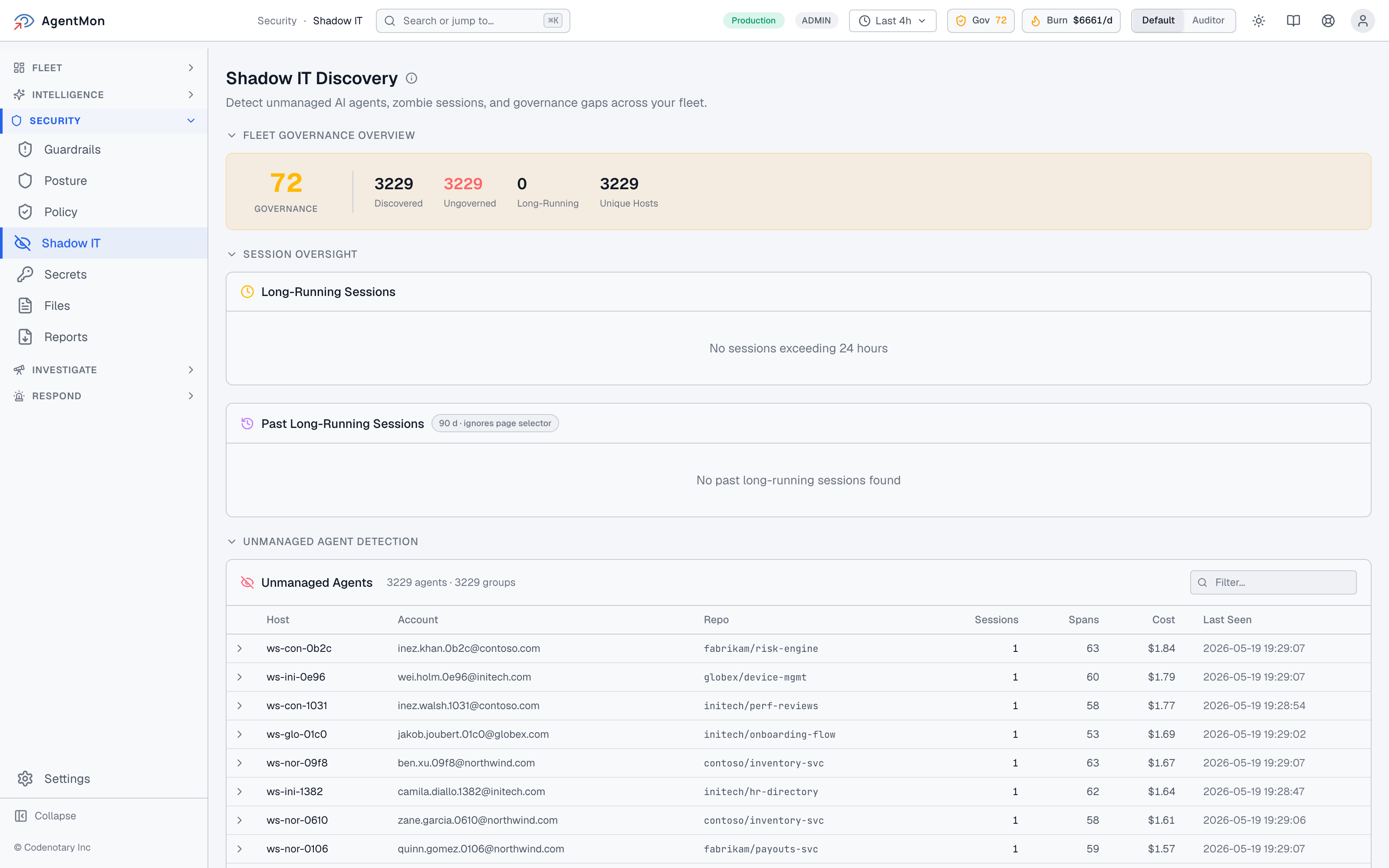The width and height of the screenshot is (1389, 868).
Task: Click the Fleet grid icon
Action: click(x=19, y=68)
